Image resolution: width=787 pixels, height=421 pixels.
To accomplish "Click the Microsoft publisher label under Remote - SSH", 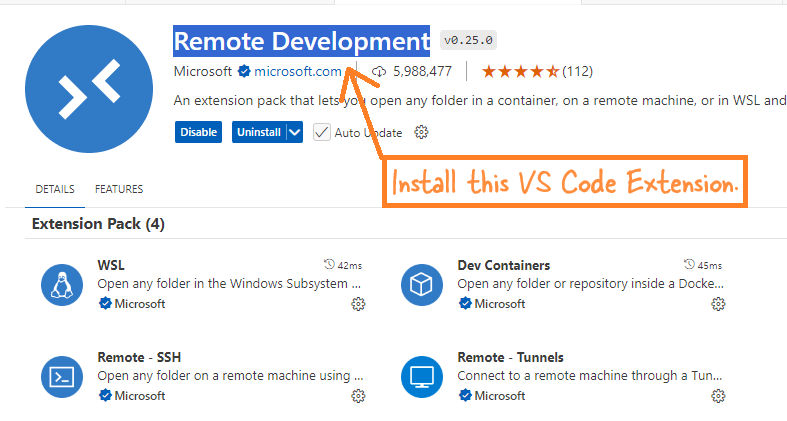I will pyautogui.click(x=140, y=395).
